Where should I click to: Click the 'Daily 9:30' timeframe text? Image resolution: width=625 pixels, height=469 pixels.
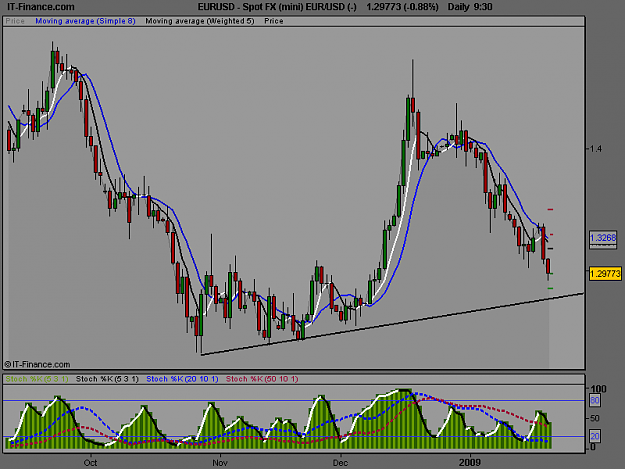tap(470, 7)
